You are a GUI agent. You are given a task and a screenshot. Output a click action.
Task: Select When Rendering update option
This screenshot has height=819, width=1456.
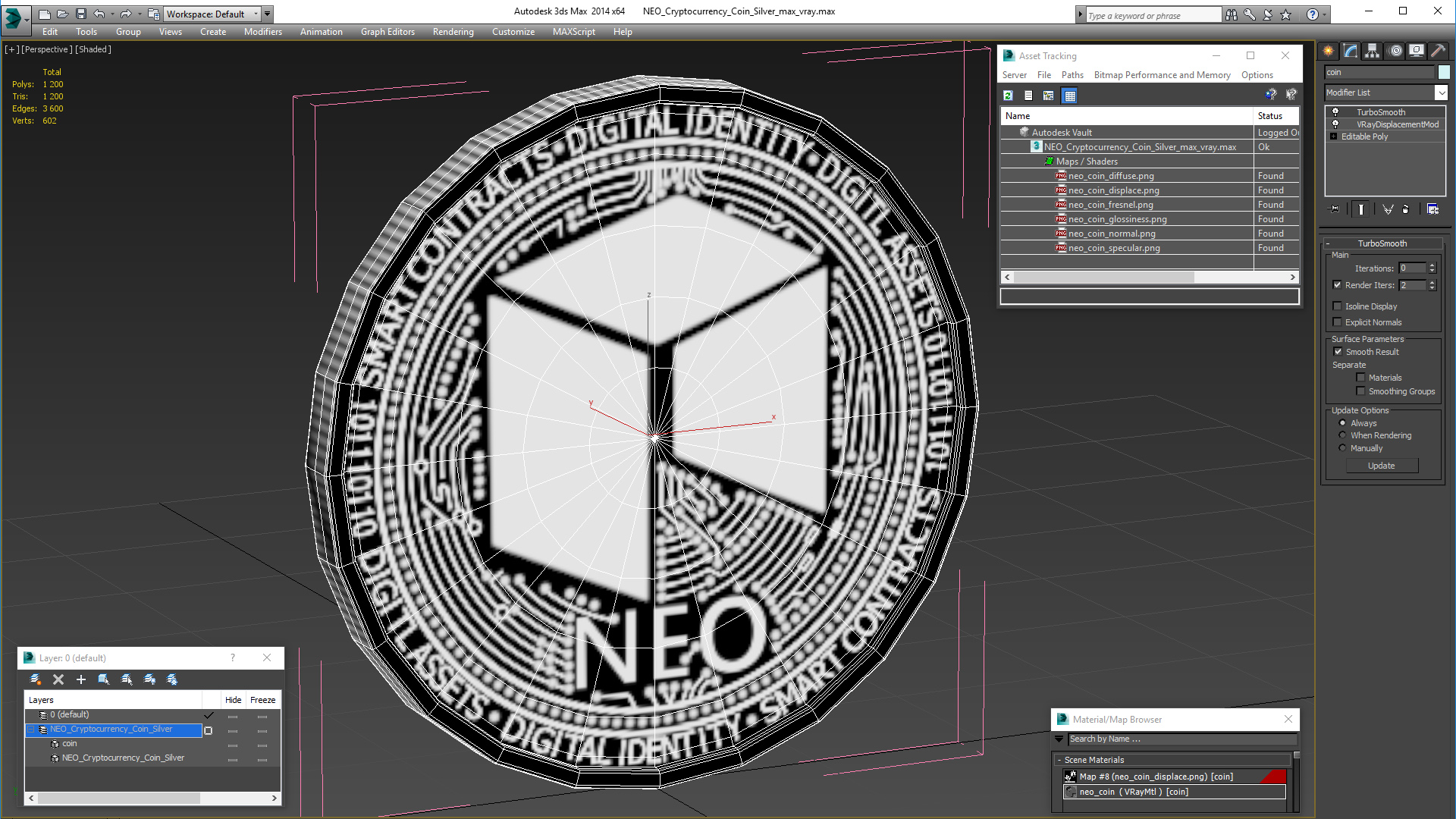point(1342,435)
